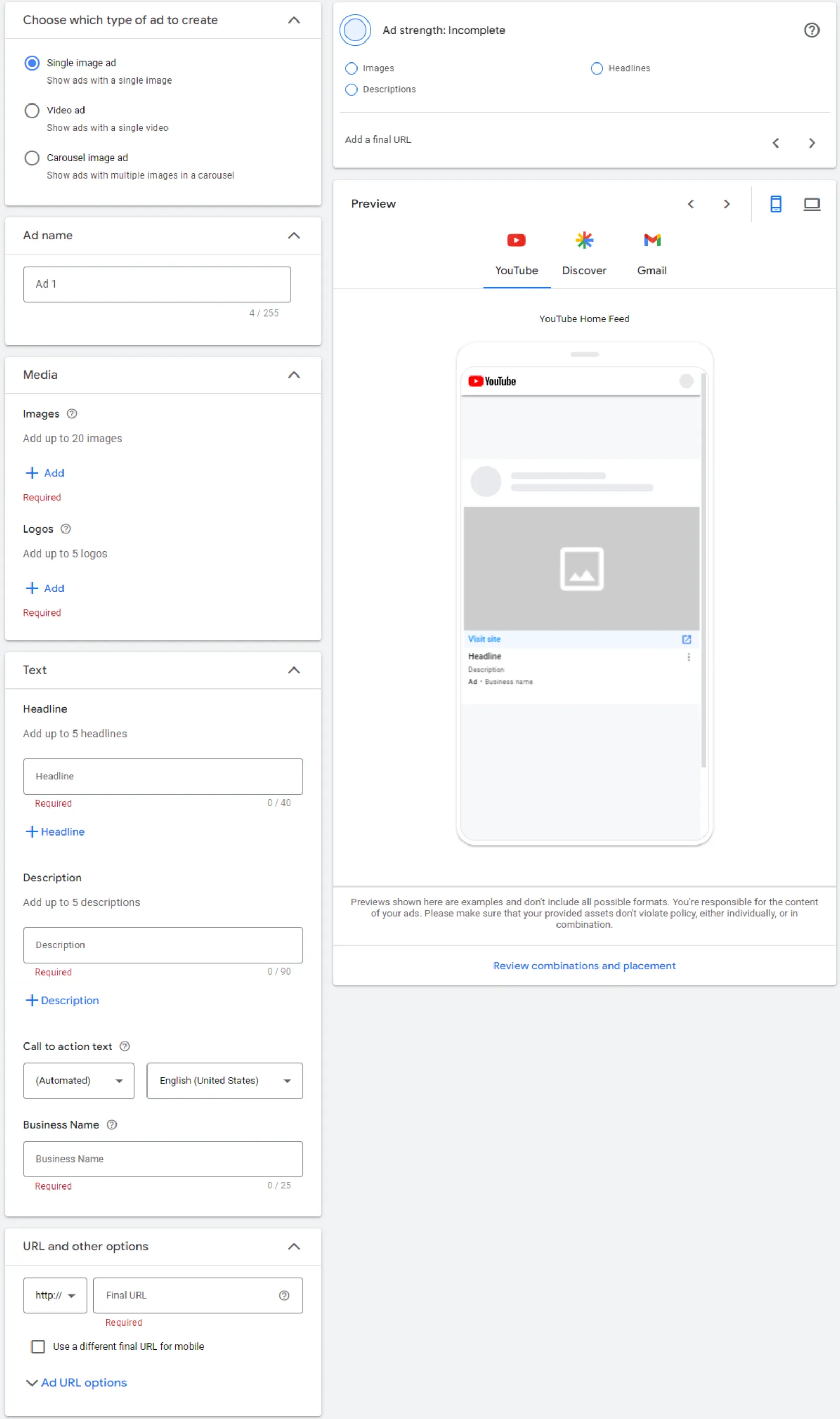Image resolution: width=840 pixels, height=1419 pixels.
Task: Click the Headline input field
Action: point(163,776)
